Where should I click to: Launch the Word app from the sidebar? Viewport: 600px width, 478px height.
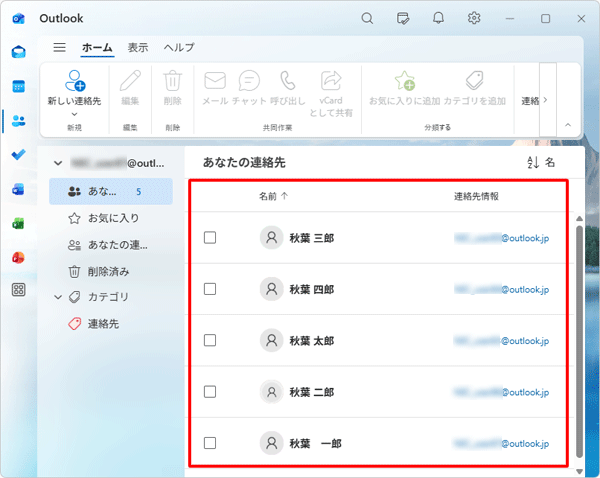(x=18, y=189)
